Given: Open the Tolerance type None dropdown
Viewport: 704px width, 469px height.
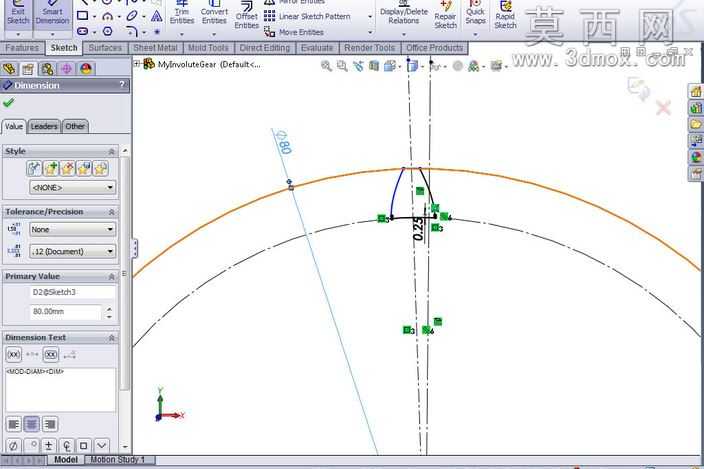Looking at the screenshot, I should 72,229.
